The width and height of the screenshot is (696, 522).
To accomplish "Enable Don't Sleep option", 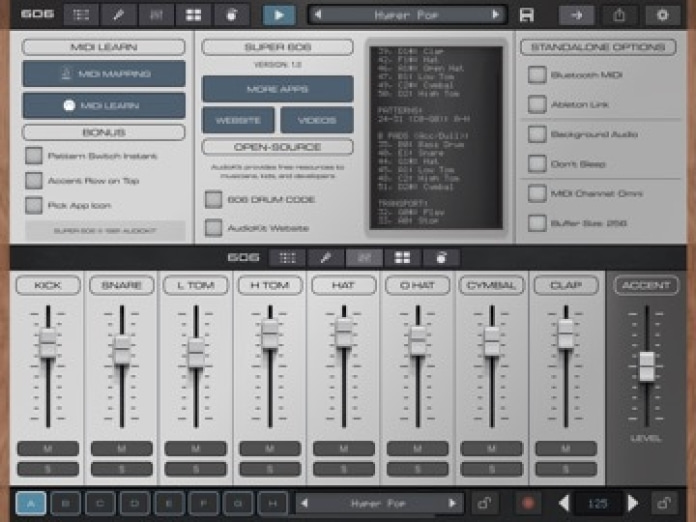I will [537, 164].
